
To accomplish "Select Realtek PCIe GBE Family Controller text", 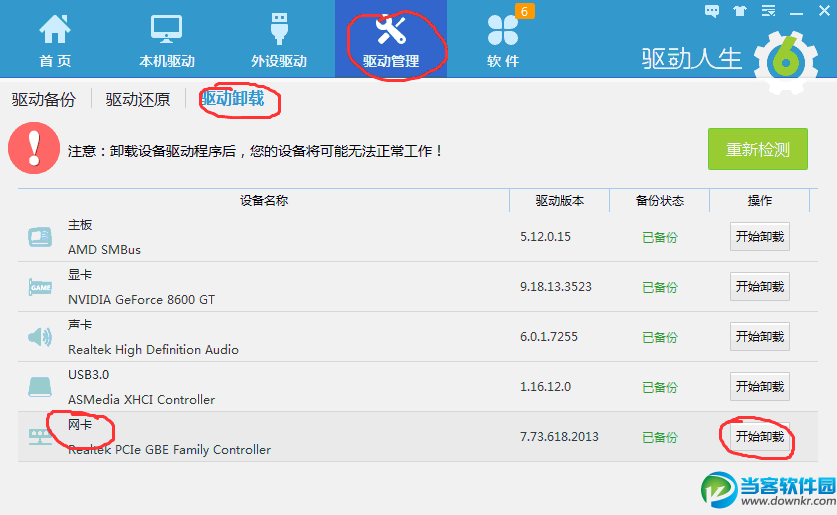I will click(169, 450).
